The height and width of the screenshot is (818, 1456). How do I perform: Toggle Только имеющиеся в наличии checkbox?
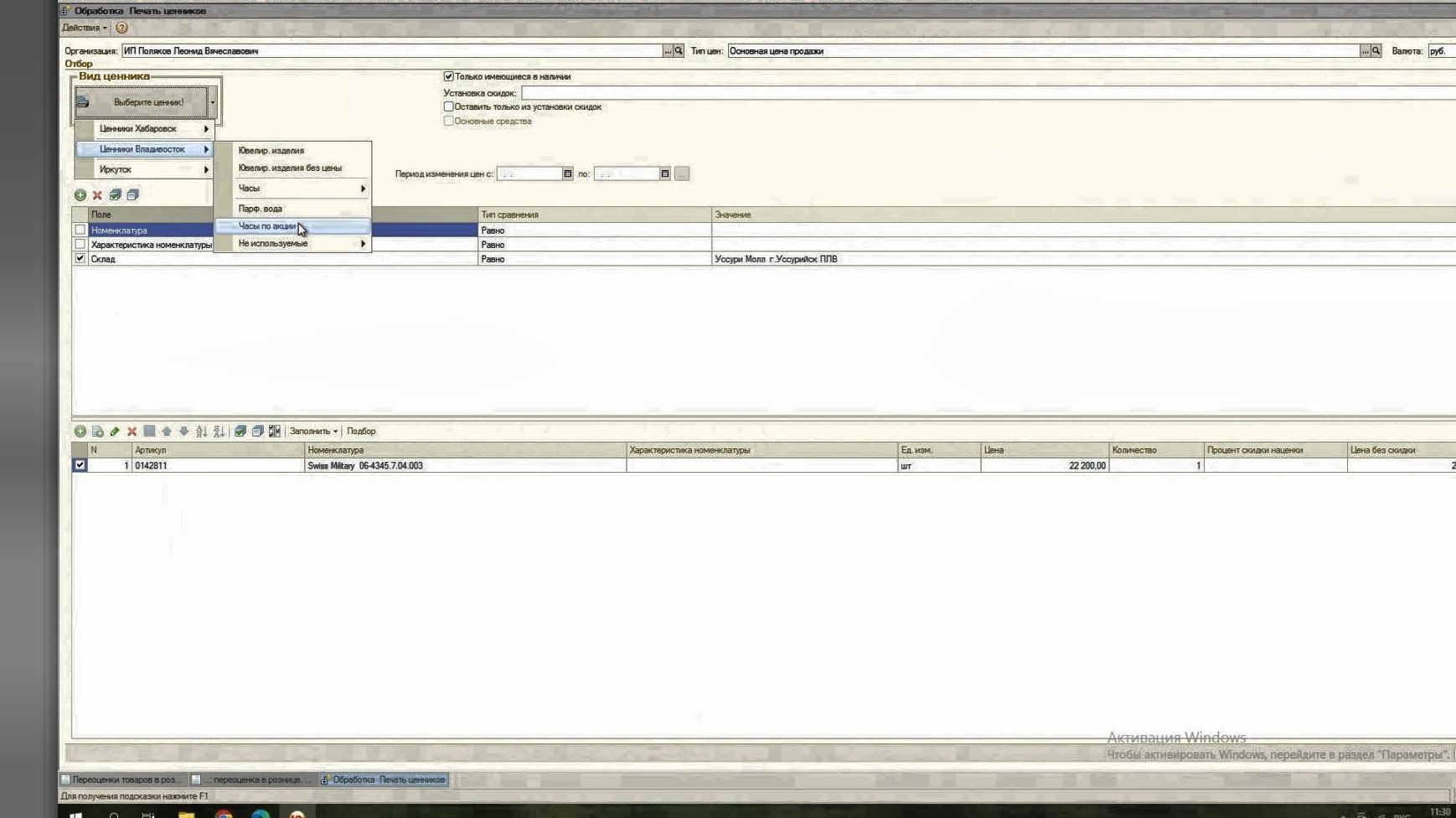tap(448, 76)
